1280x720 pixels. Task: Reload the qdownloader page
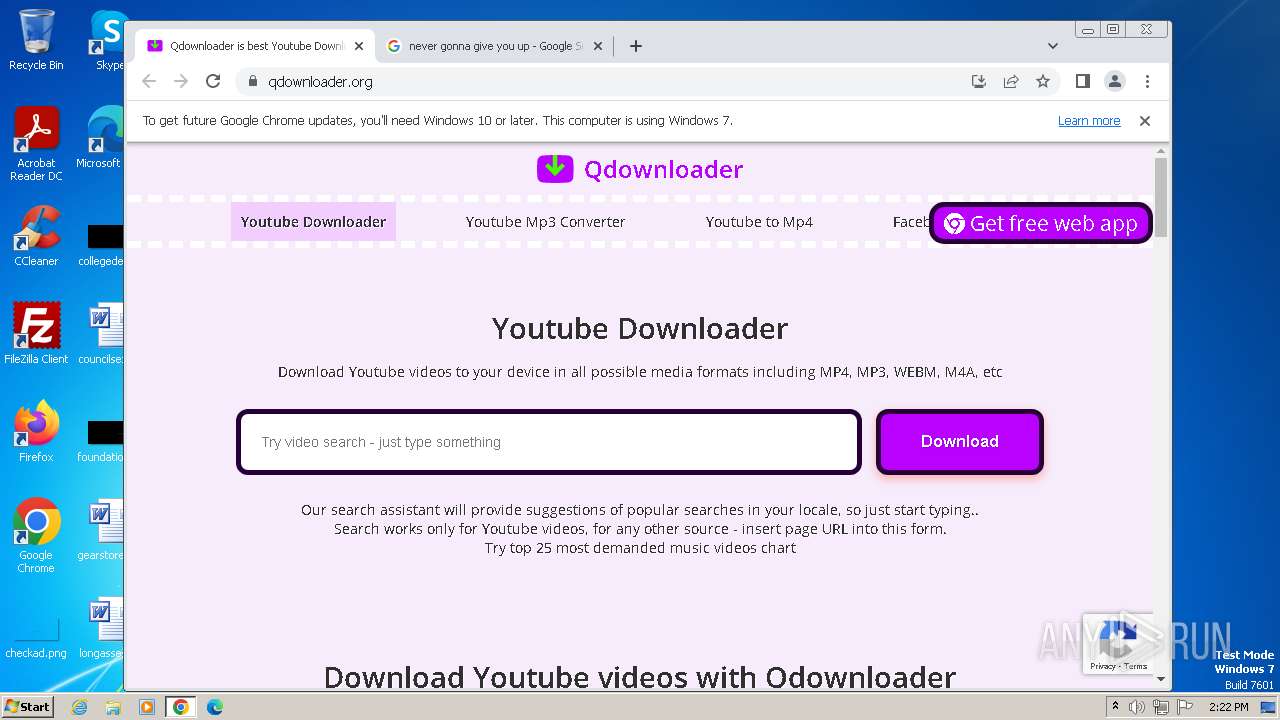(x=213, y=81)
